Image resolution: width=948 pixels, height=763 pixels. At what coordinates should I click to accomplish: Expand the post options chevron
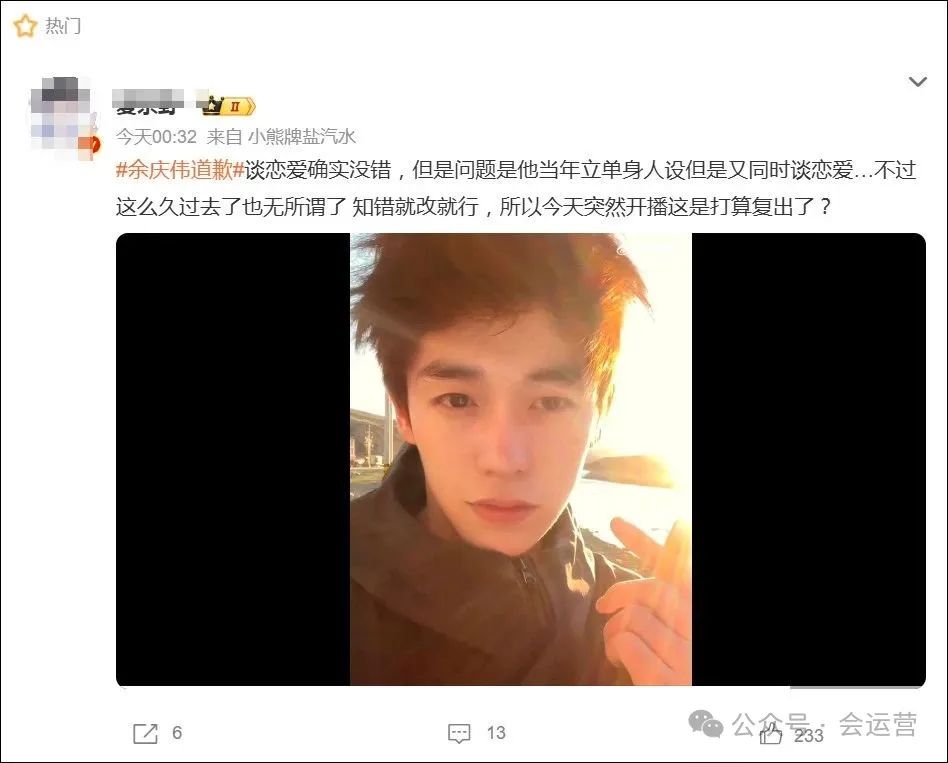tap(918, 82)
